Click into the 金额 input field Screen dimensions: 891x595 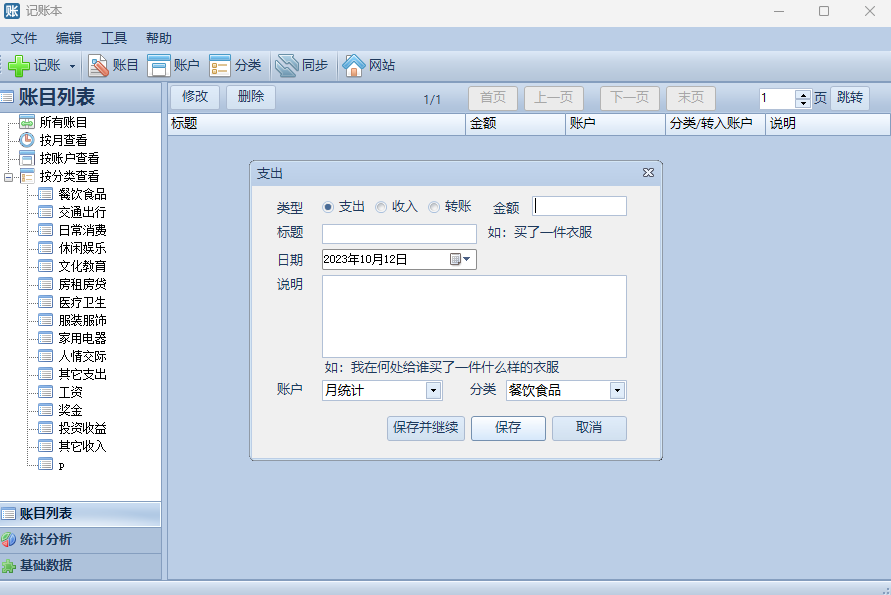(579, 206)
